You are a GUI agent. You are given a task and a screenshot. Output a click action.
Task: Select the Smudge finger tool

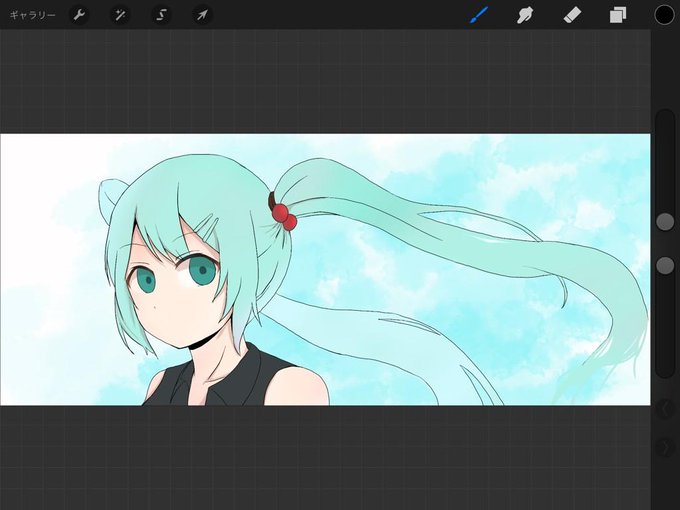tap(525, 15)
